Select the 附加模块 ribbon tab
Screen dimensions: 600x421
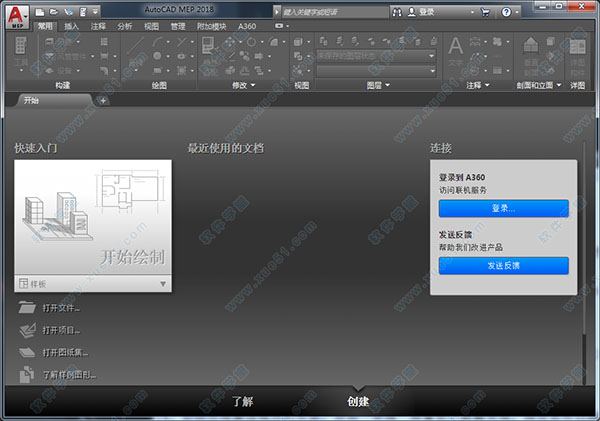(x=212, y=26)
